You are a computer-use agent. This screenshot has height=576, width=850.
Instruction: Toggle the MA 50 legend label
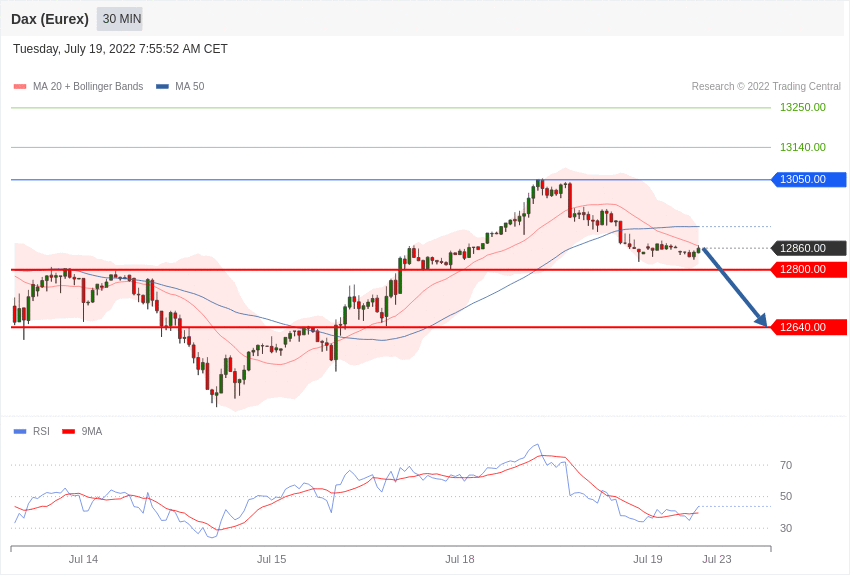point(189,87)
